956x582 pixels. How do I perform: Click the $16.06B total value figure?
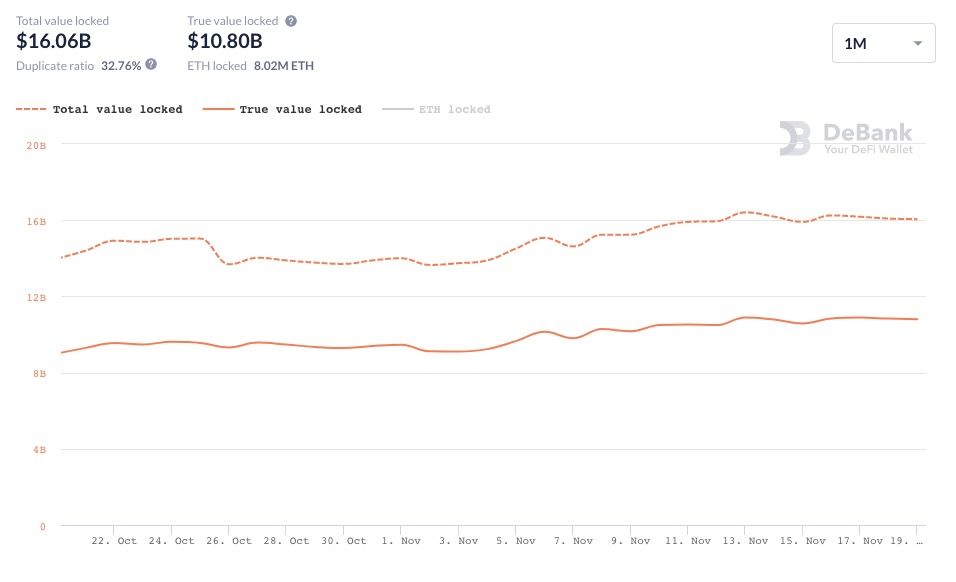(x=54, y=41)
